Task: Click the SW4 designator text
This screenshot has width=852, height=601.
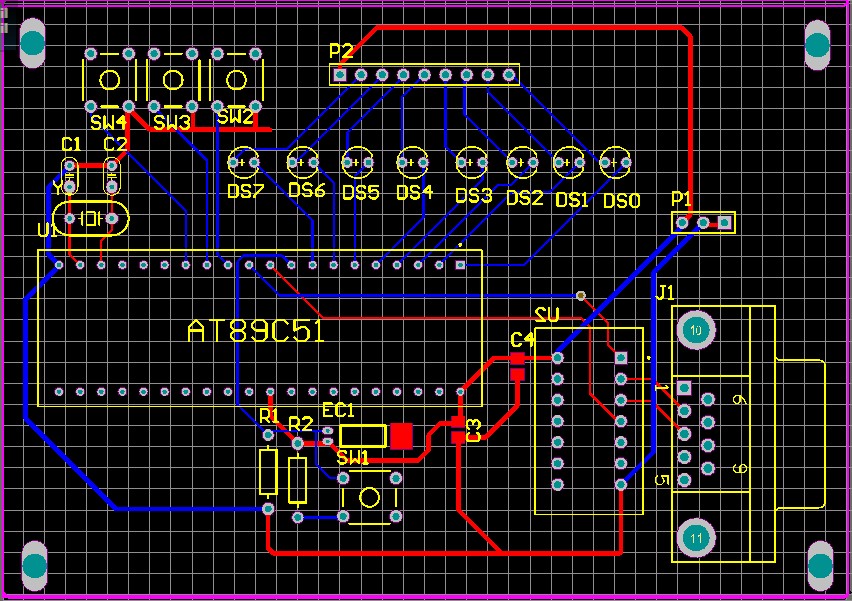Action: tap(109, 122)
